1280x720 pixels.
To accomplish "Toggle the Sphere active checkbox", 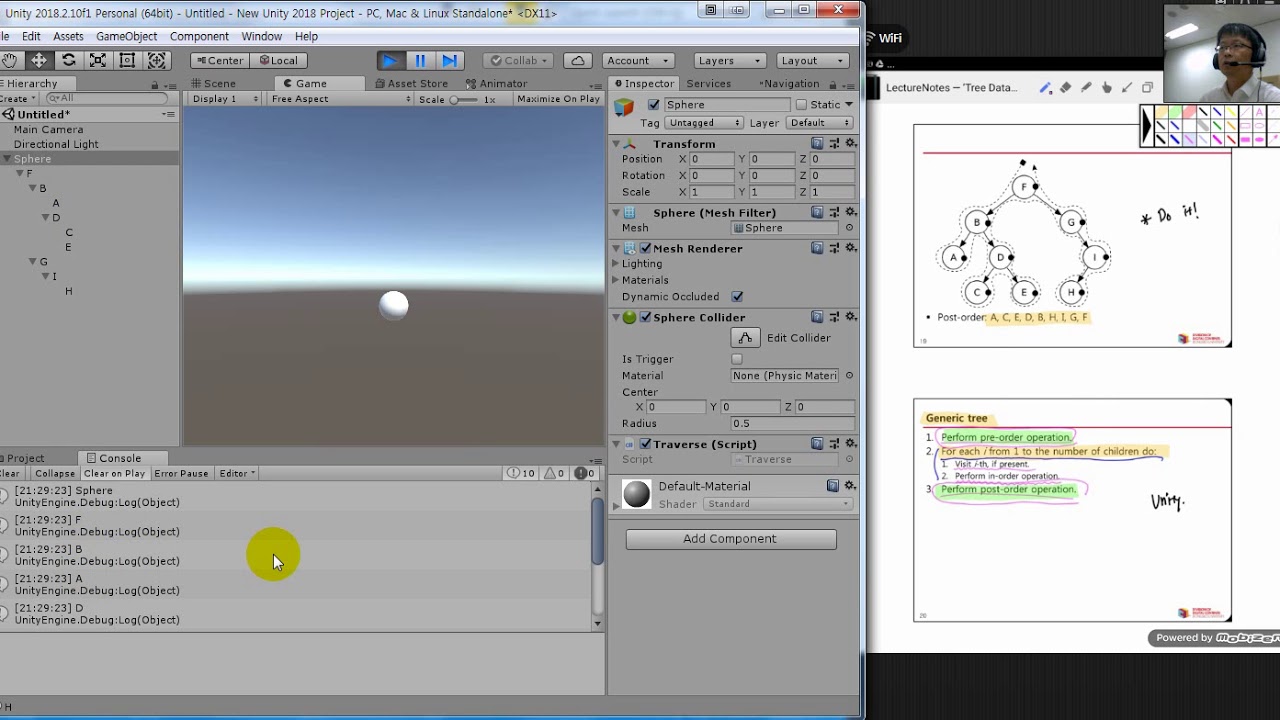I will (x=654, y=105).
